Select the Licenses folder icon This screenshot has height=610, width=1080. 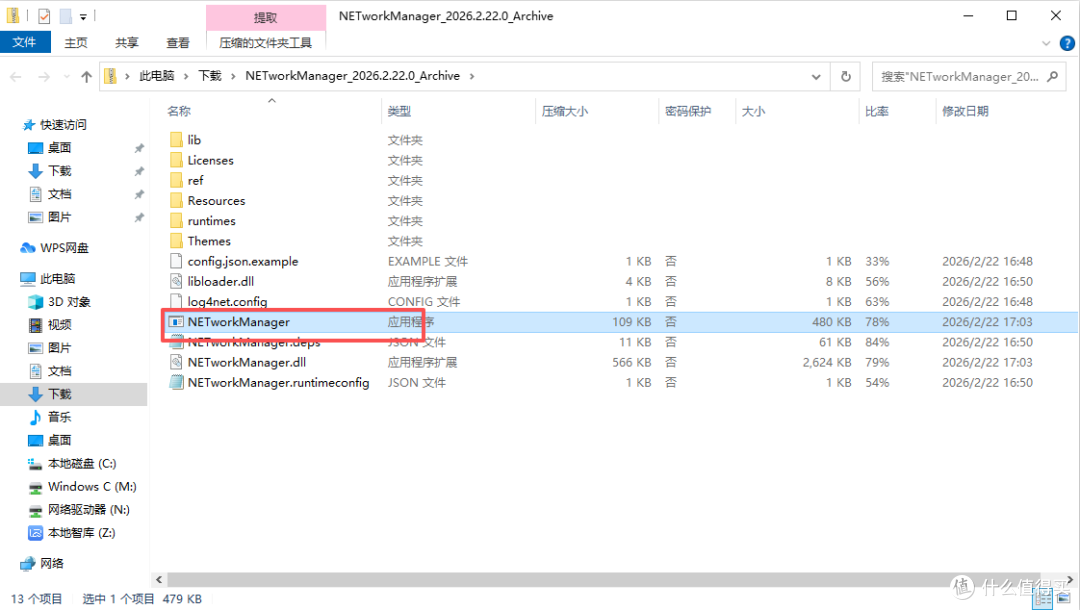tap(176, 160)
